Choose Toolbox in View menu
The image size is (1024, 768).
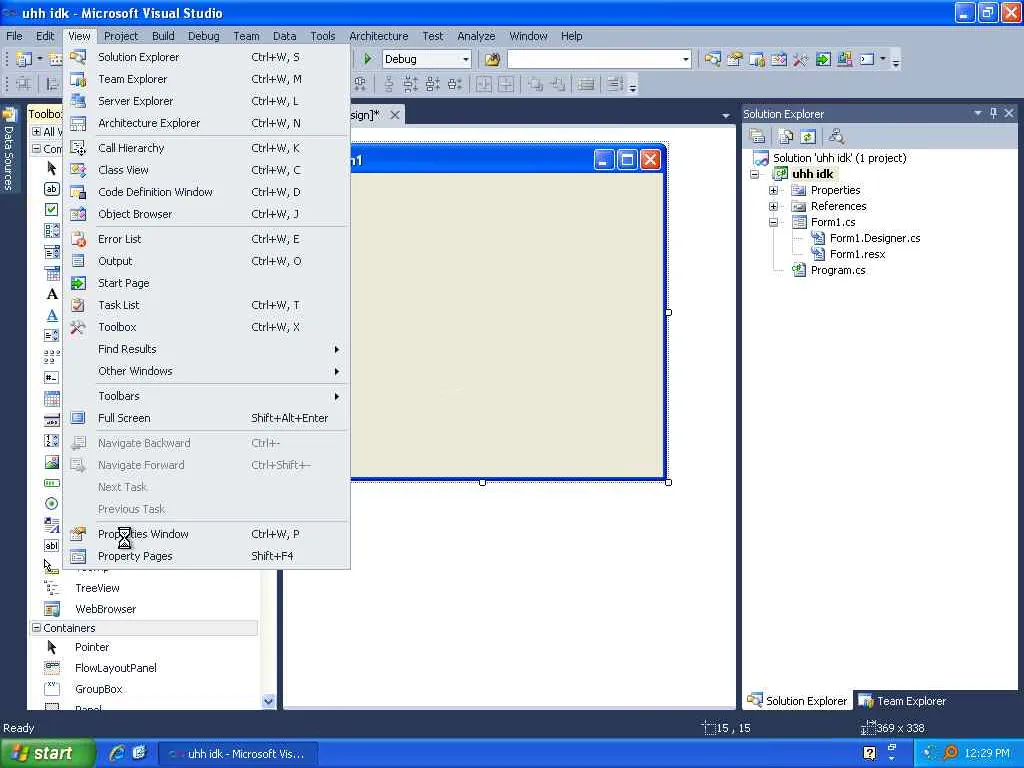[x=206, y=327]
